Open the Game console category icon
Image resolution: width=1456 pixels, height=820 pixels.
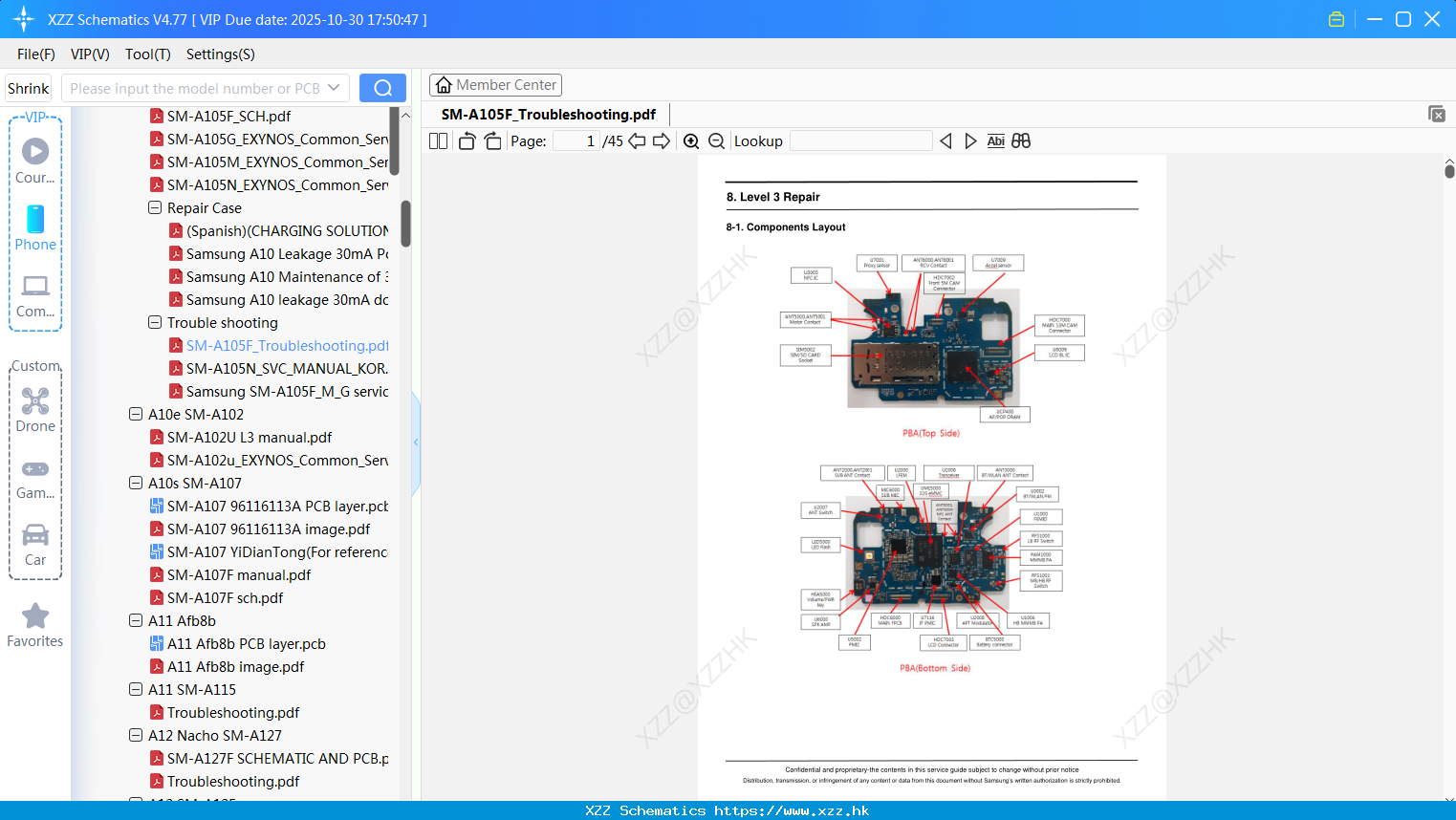35,479
